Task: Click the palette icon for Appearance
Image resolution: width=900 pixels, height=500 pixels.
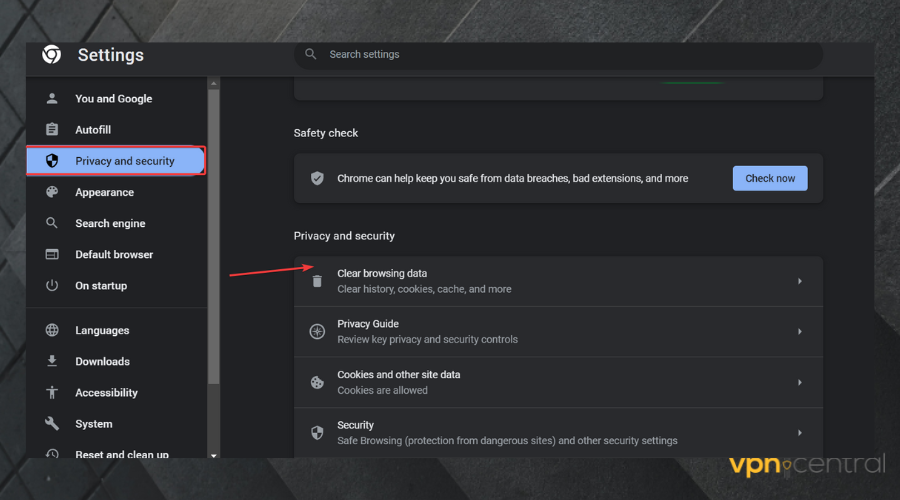Action: [x=52, y=192]
